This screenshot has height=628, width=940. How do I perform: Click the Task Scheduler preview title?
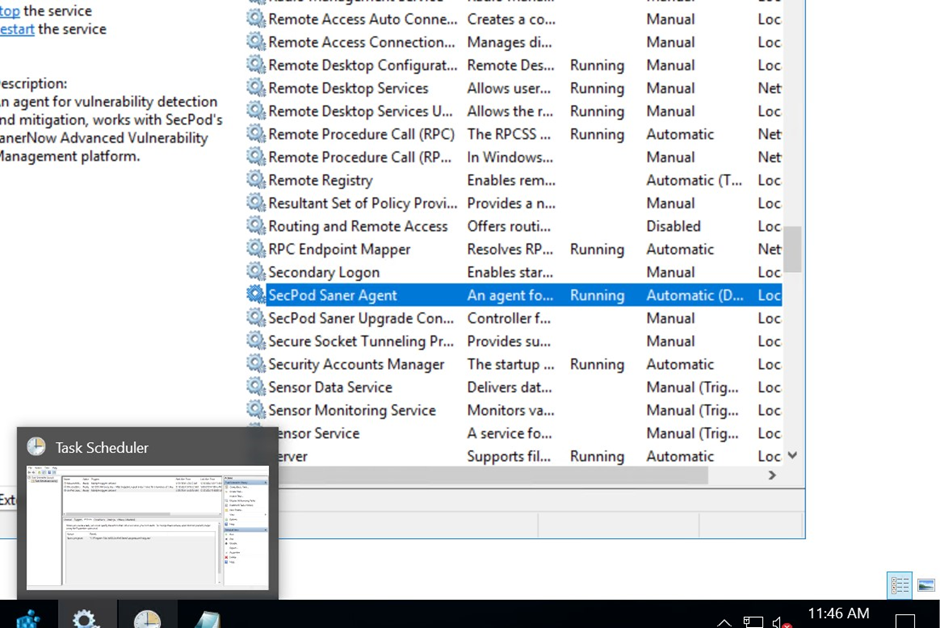(x=102, y=448)
